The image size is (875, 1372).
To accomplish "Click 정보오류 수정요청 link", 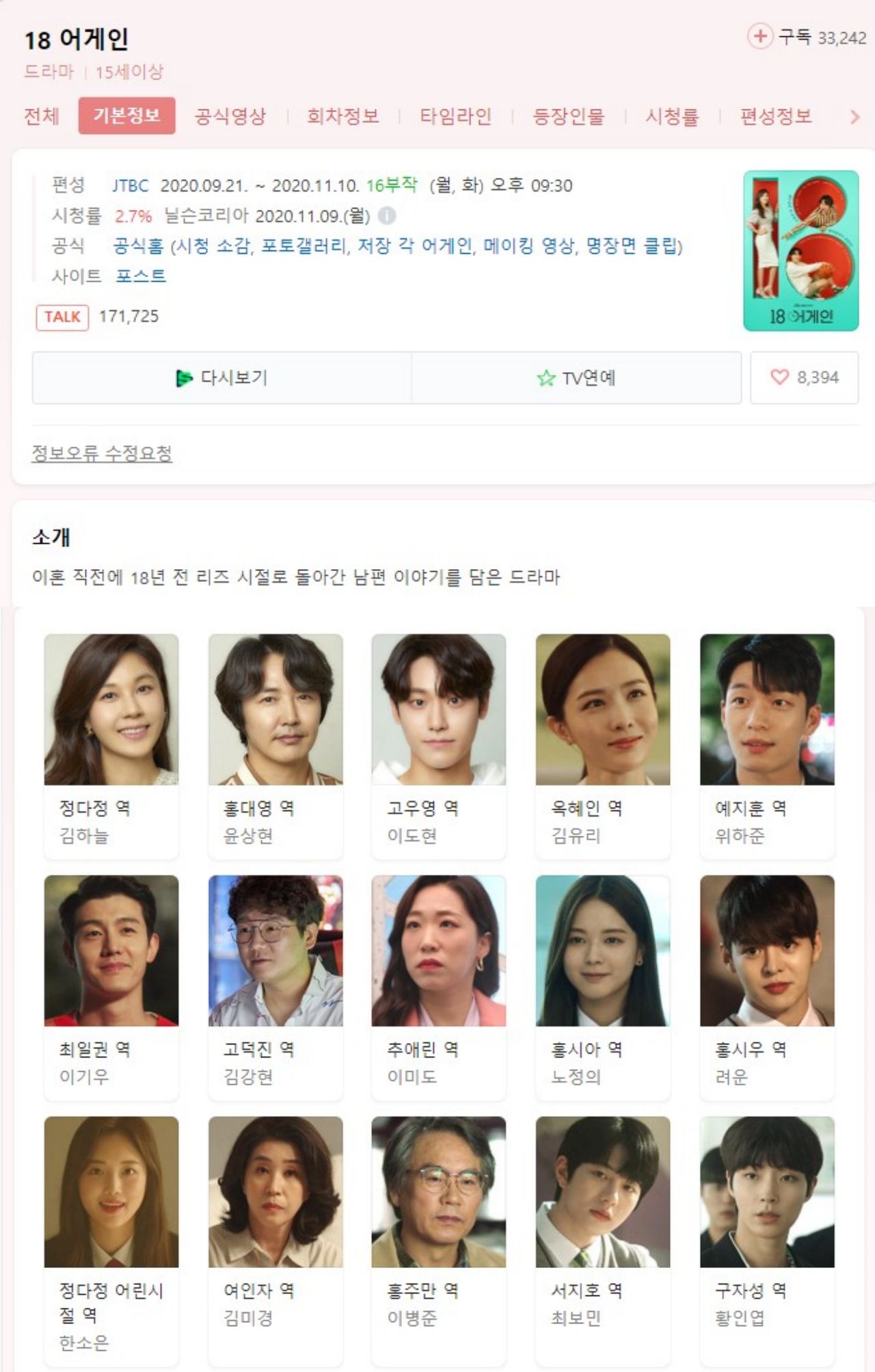I will (x=102, y=453).
